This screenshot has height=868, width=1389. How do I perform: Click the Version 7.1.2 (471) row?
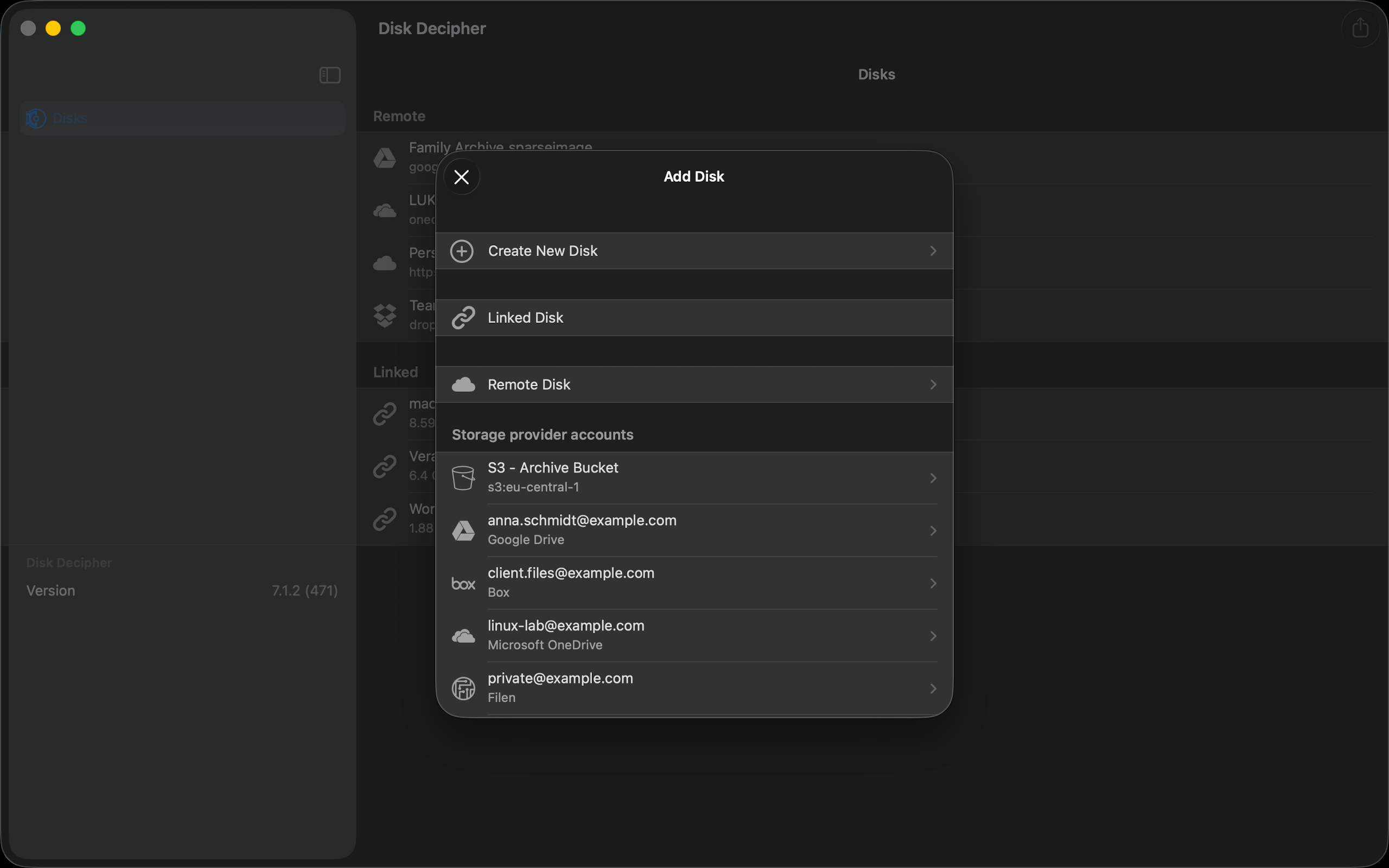[x=182, y=591]
